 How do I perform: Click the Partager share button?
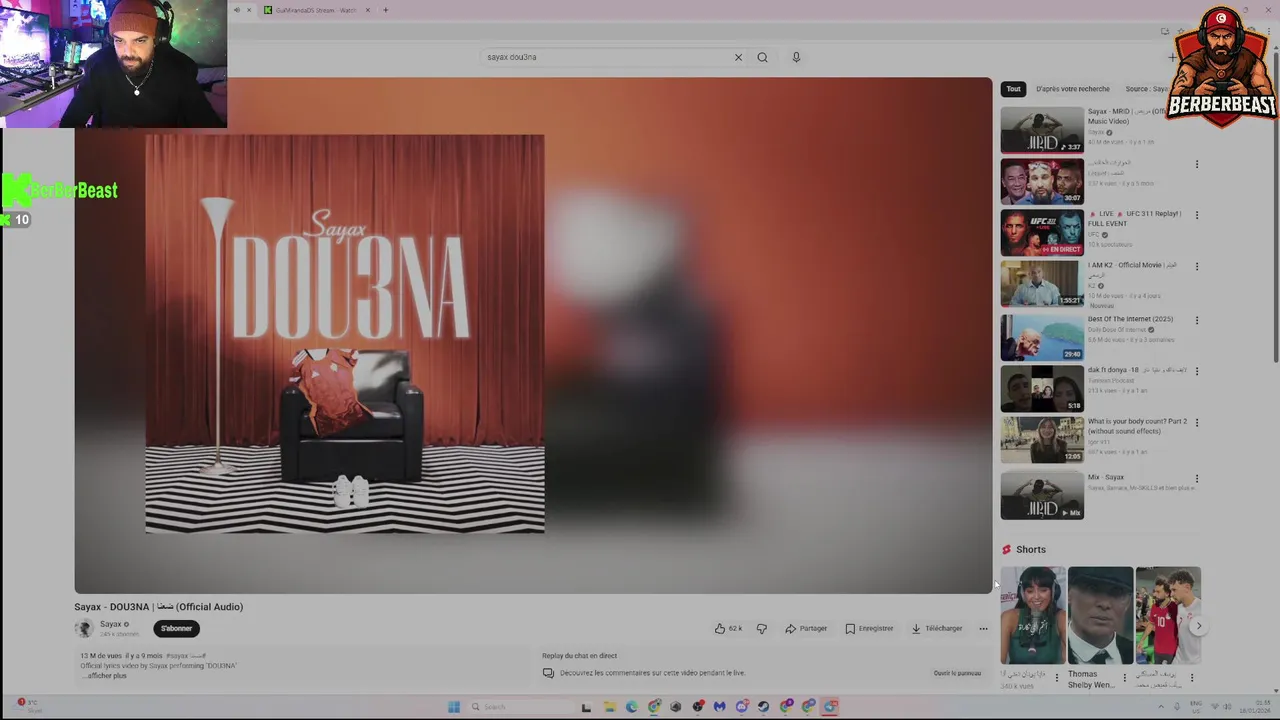coord(806,628)
